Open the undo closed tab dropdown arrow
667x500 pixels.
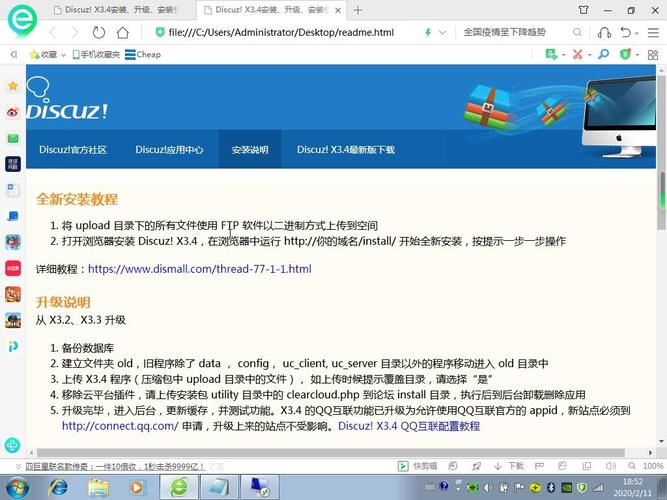tap(637, 33)
